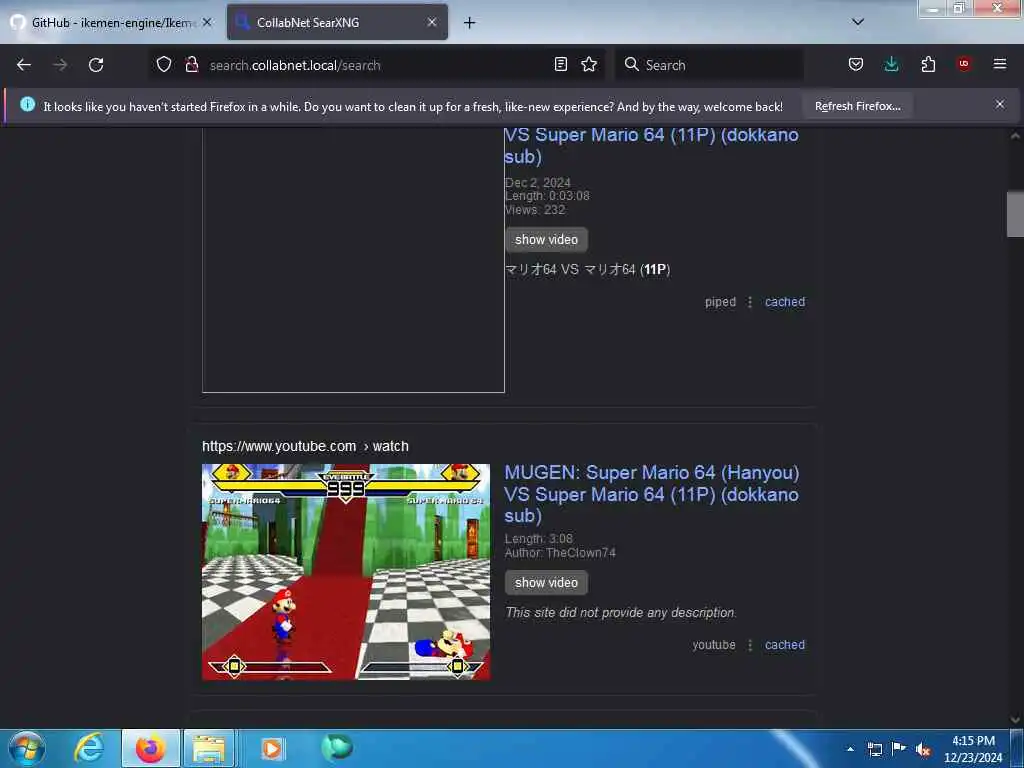Image resolution: width=1024 pixels, height=768 pixels.
Task: Open Windows Explorer from taskbar
Action: coord(209,748)
